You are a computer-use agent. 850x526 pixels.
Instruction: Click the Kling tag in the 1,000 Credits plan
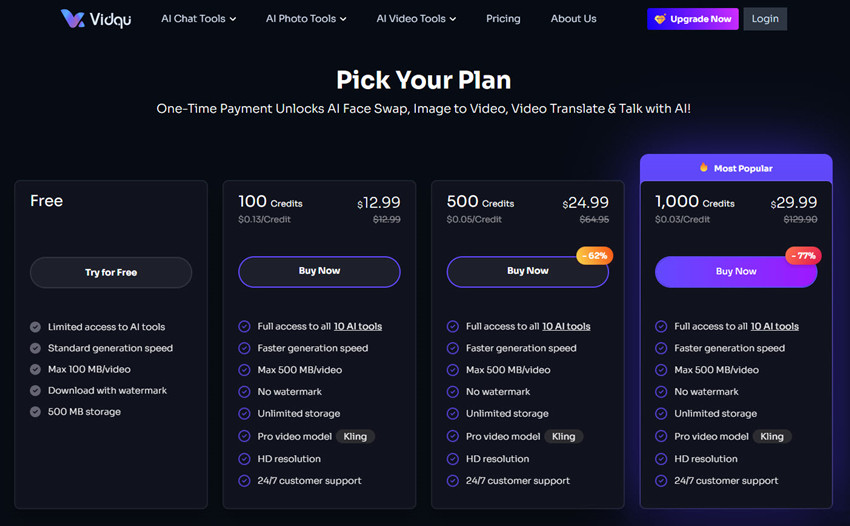pos(771,437)
